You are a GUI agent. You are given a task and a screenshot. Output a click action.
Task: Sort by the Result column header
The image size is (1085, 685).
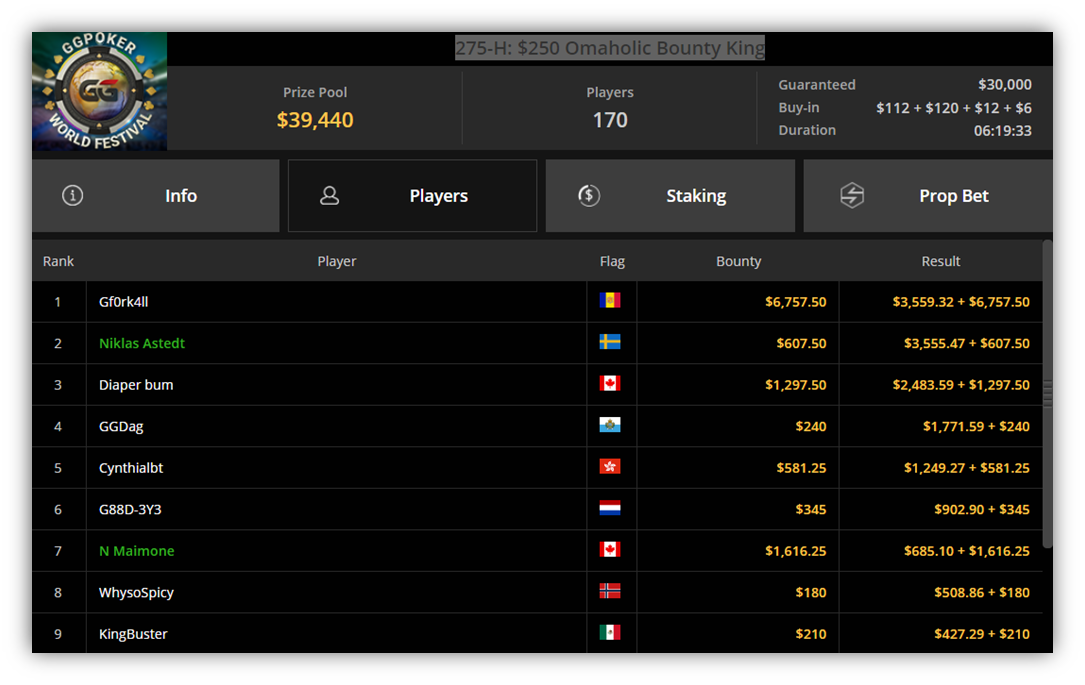coord(940,262)
